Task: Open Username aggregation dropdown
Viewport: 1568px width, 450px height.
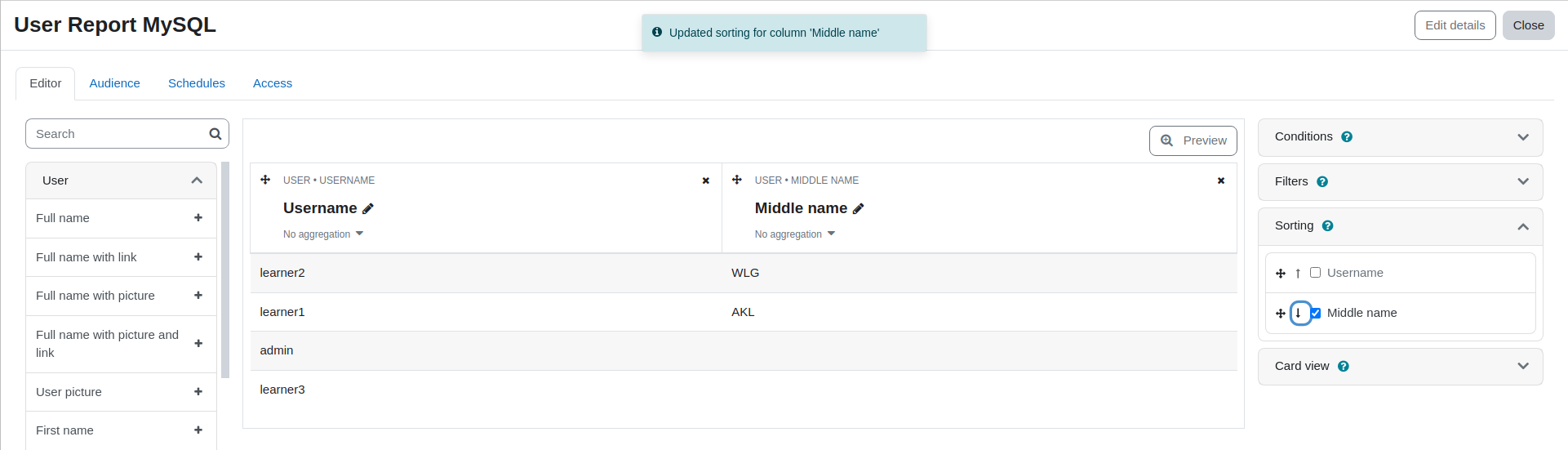Action: (323, 234)
